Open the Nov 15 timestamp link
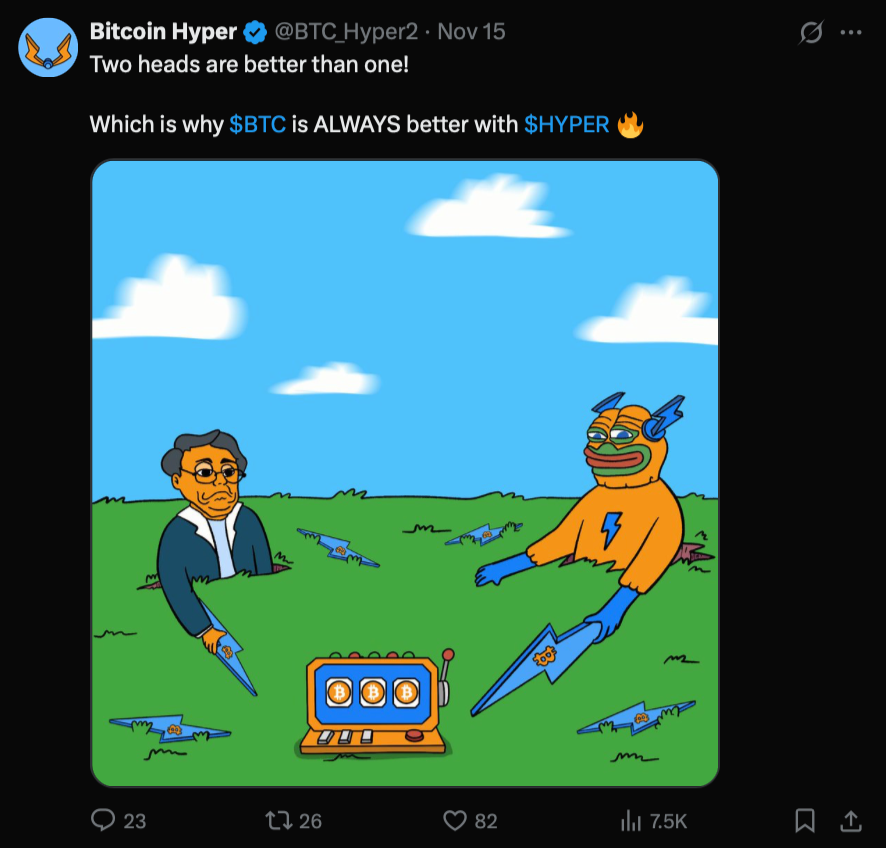 click(x=472, y=32)
